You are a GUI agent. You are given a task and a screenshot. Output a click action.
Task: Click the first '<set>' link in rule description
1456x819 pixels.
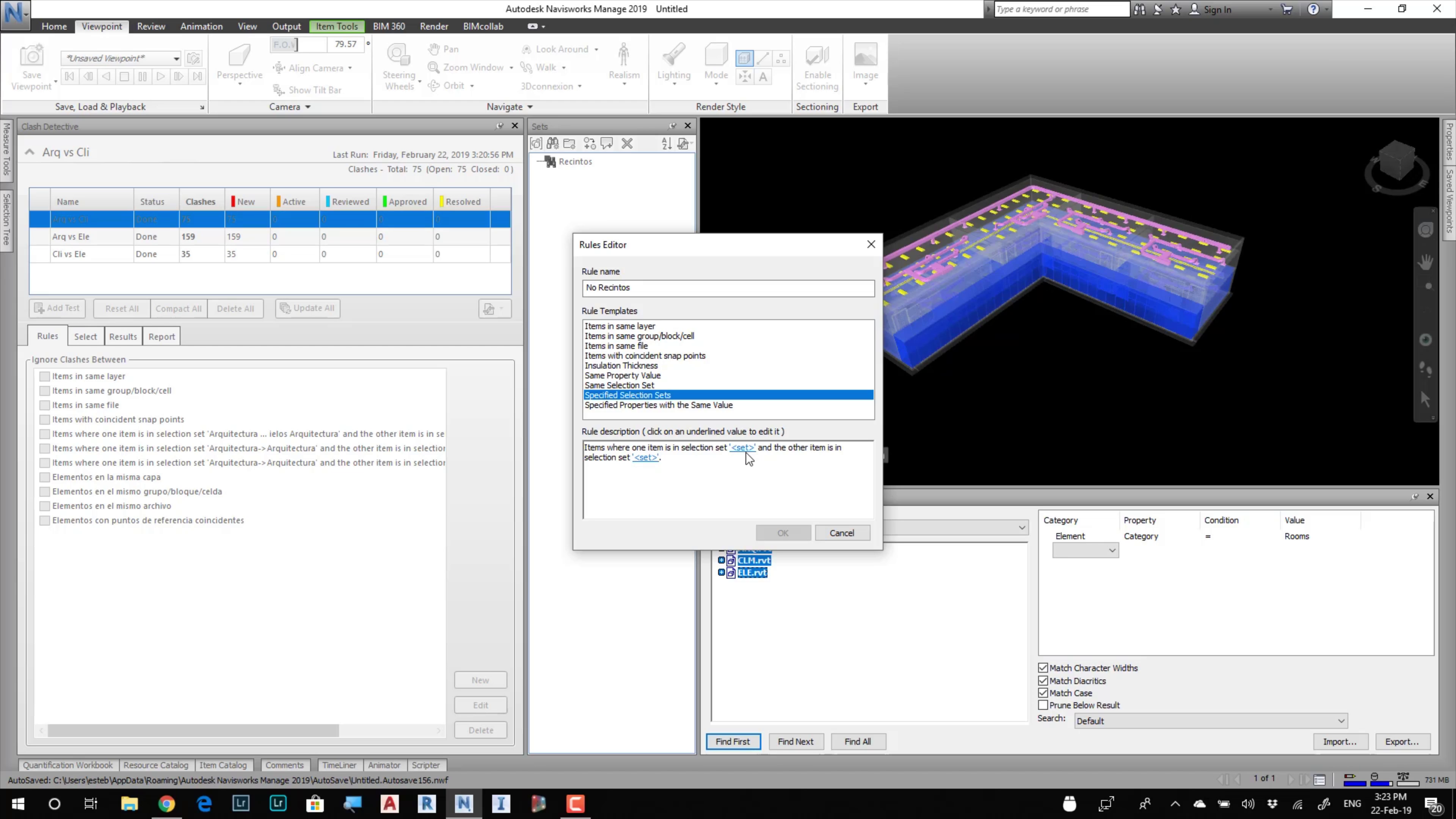(x=742, y=448)
